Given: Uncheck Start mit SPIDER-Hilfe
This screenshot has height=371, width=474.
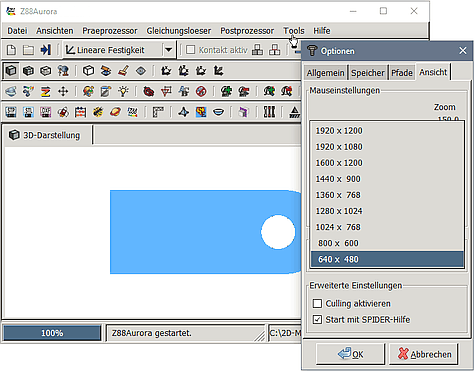Looking at the screenshot, I should [x=317, y=320].
